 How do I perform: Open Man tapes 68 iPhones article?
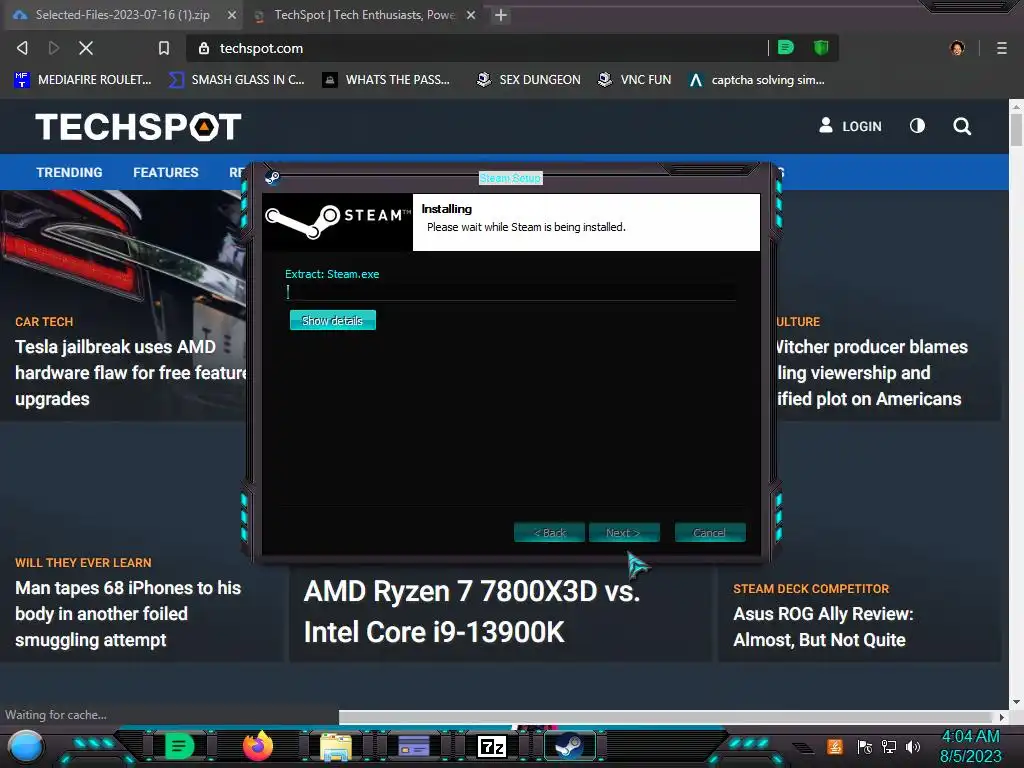[x=128, y=614]
